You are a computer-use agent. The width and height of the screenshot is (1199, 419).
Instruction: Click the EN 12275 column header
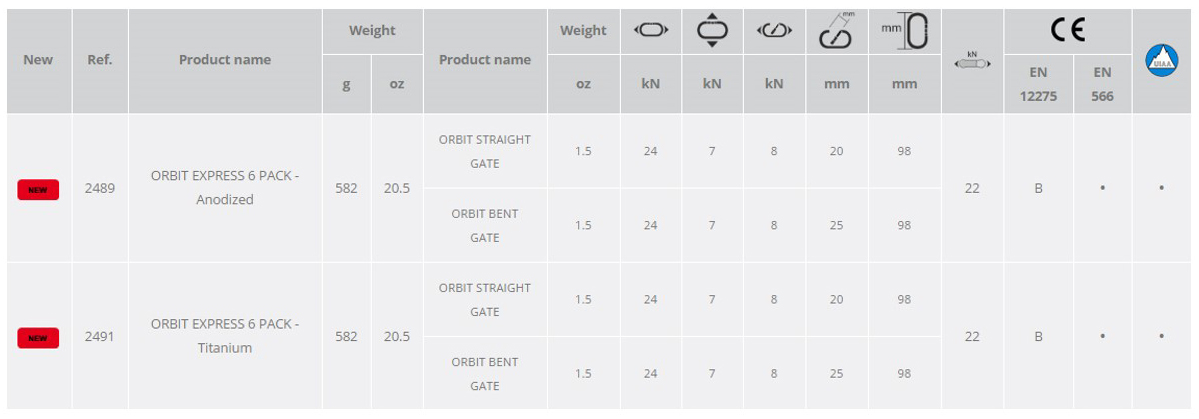1038,84
